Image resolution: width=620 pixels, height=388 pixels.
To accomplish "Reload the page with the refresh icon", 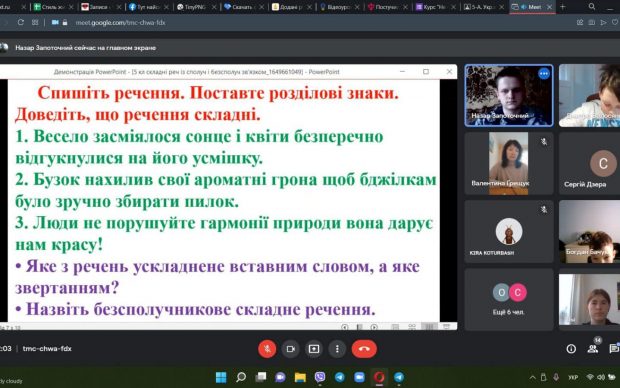I will click(x=21, y=23).
